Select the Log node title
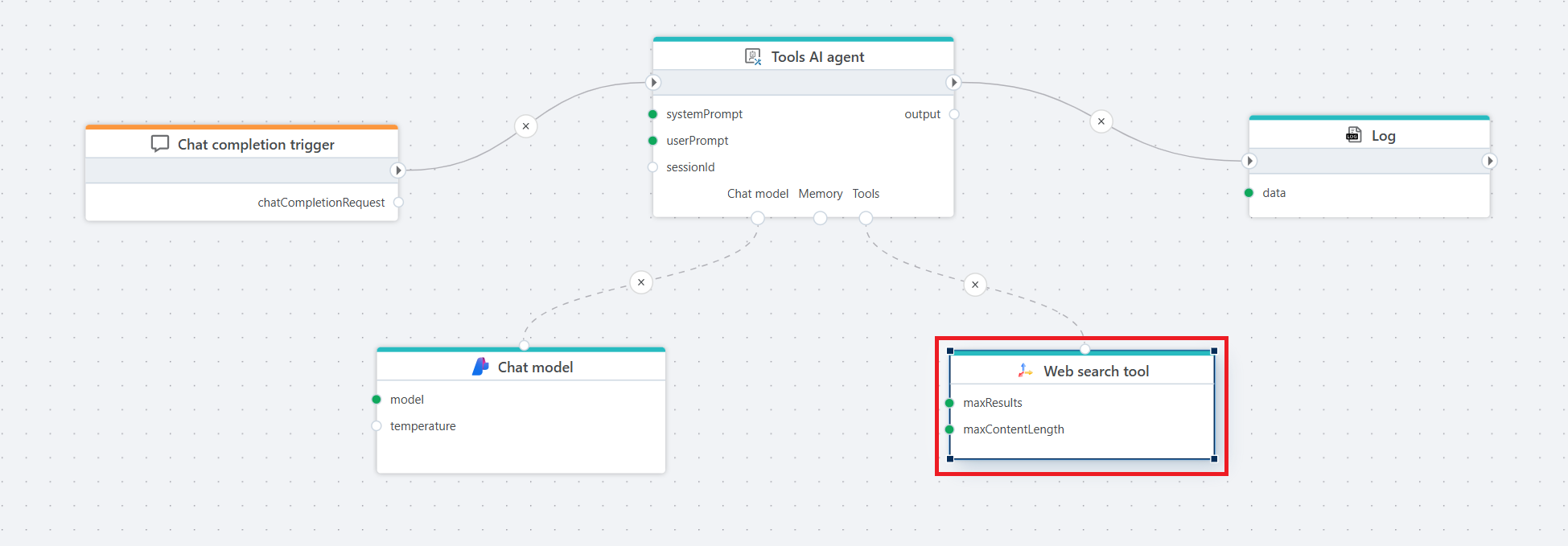The image size is (1568, 546). coord(1383,136)
